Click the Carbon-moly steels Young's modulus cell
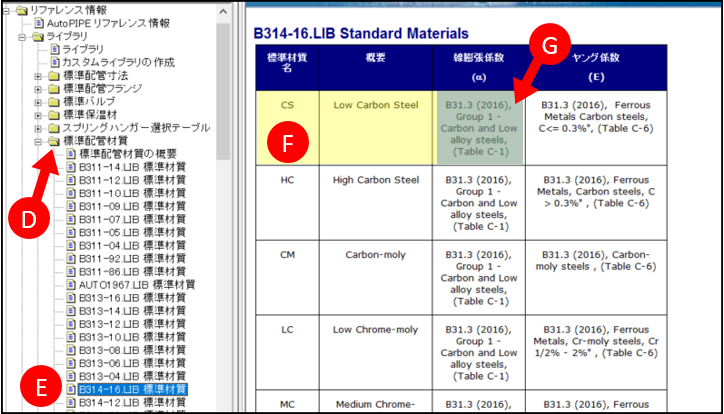This screenshot has height=414, width=724. (596, 277)
